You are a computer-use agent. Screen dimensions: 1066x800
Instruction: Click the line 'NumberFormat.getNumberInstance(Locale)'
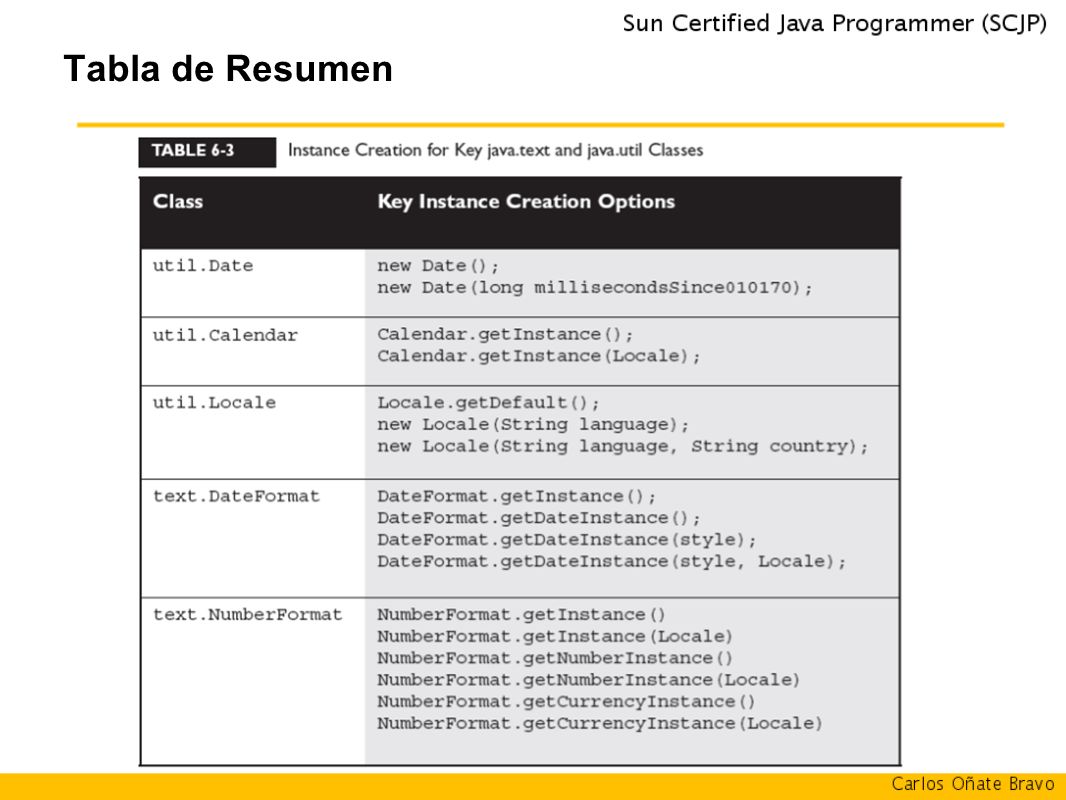click(x=589, y=680)
